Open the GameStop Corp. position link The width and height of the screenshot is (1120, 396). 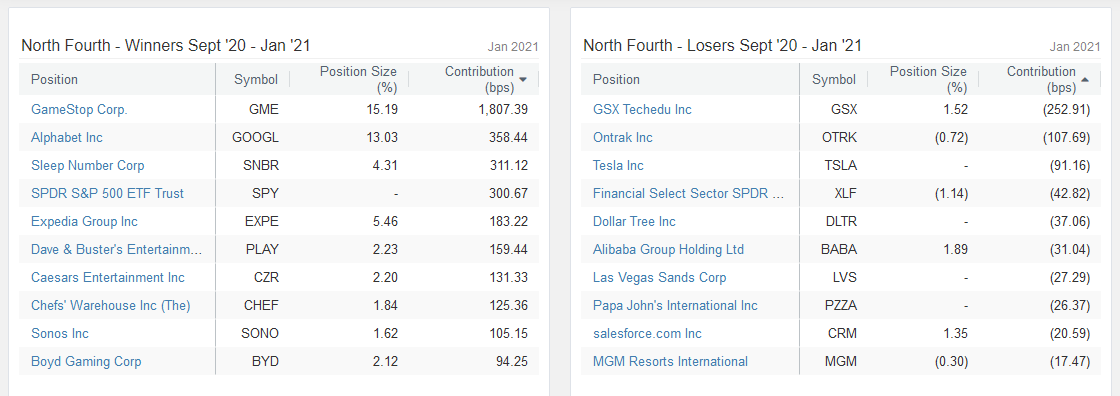[x=79, y=109]
